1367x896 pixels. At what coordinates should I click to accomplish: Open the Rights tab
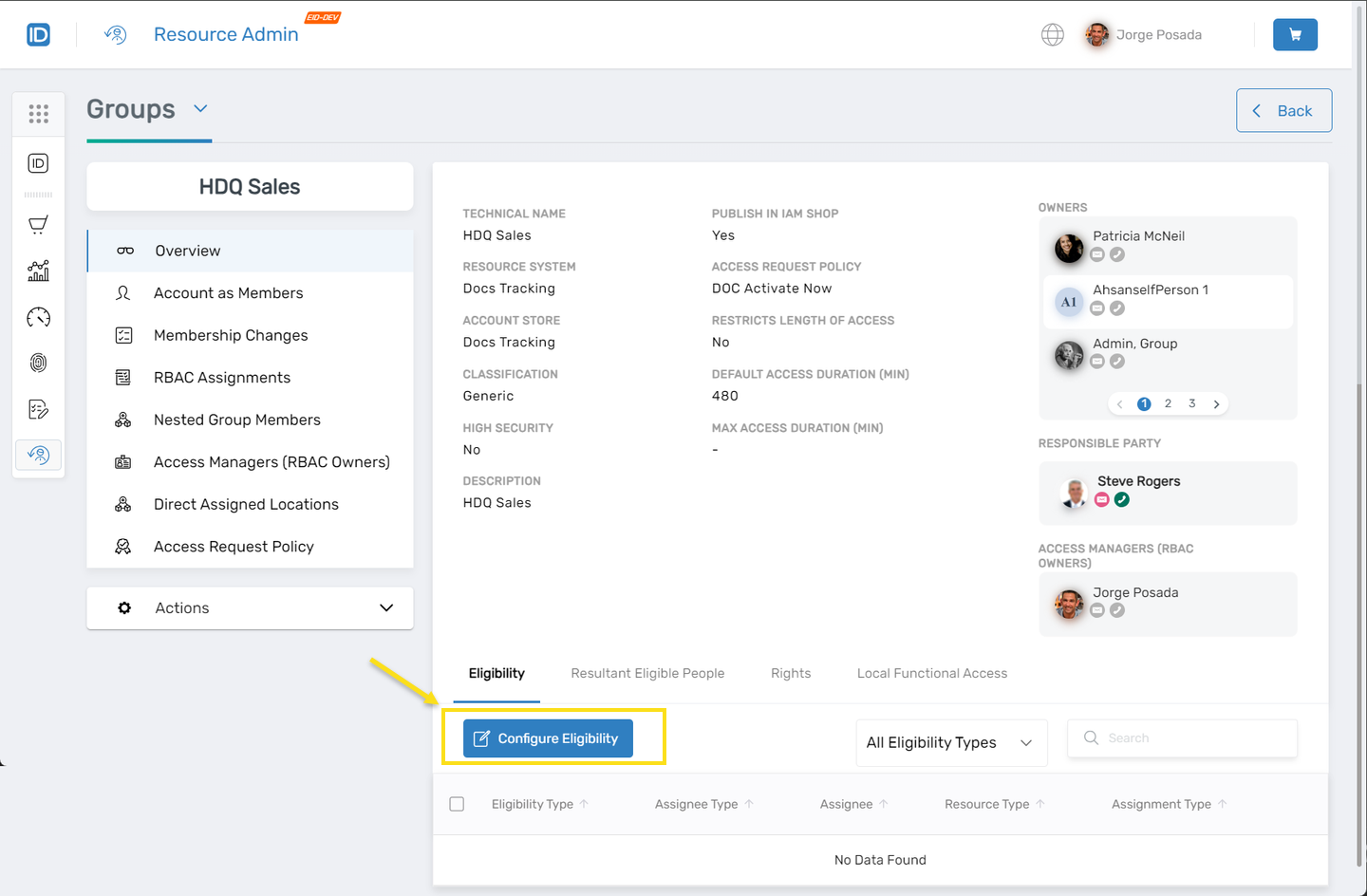coord(790,673)
